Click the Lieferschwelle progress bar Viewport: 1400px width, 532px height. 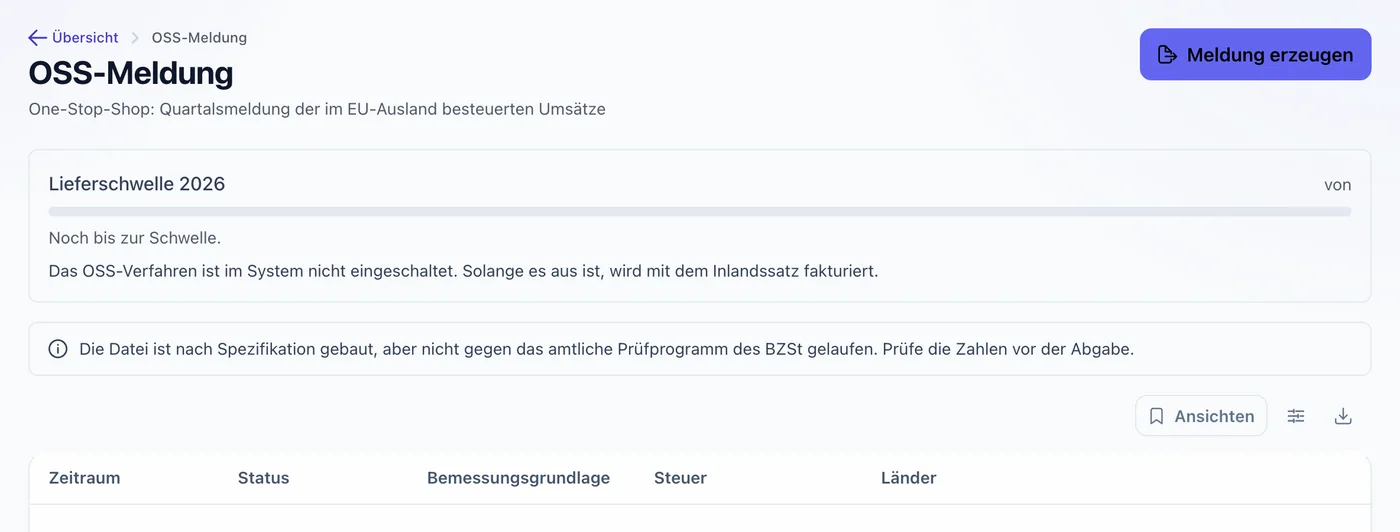pos(700,212)
